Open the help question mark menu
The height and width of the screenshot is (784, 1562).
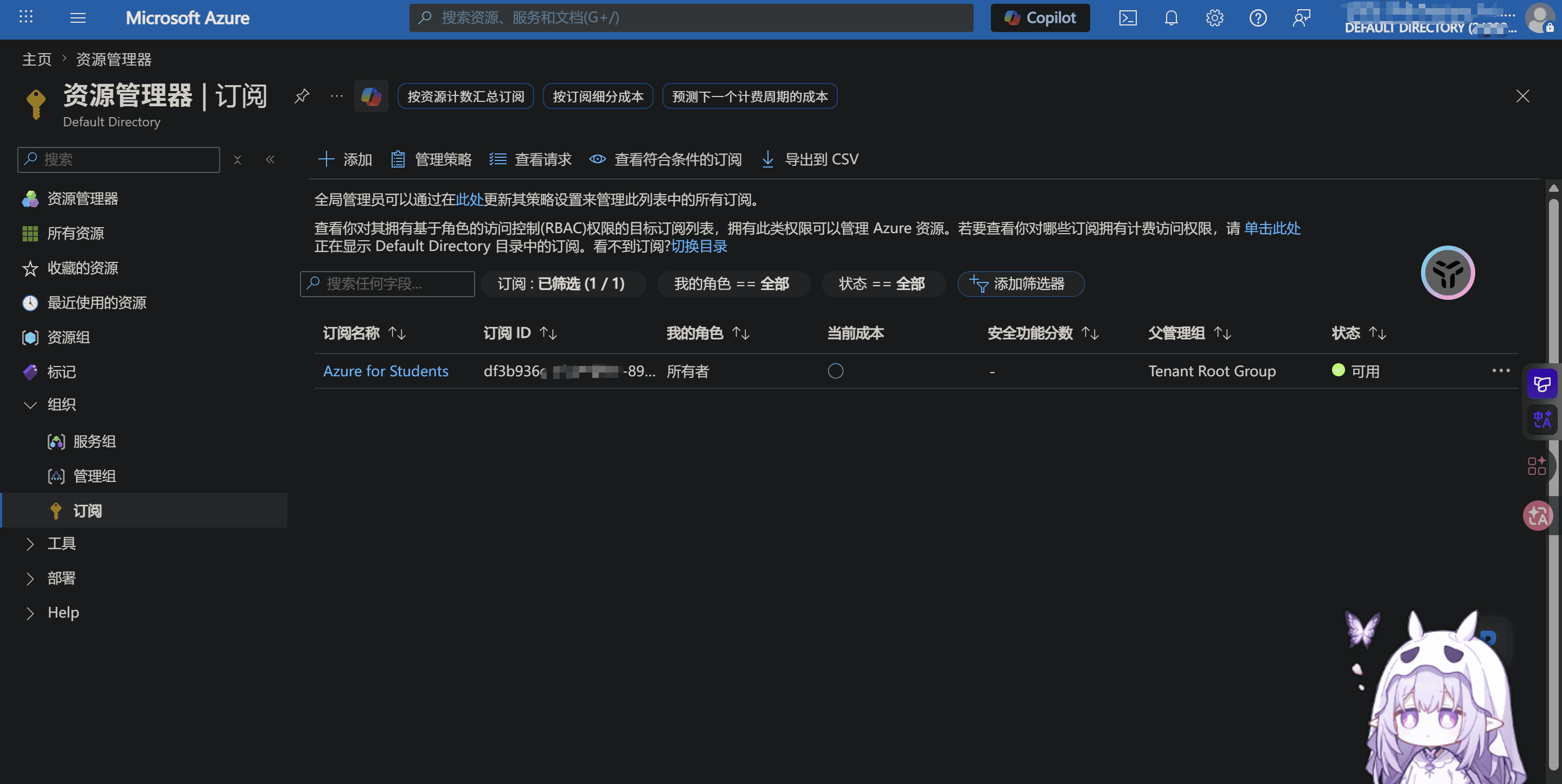click(1258, 17)
